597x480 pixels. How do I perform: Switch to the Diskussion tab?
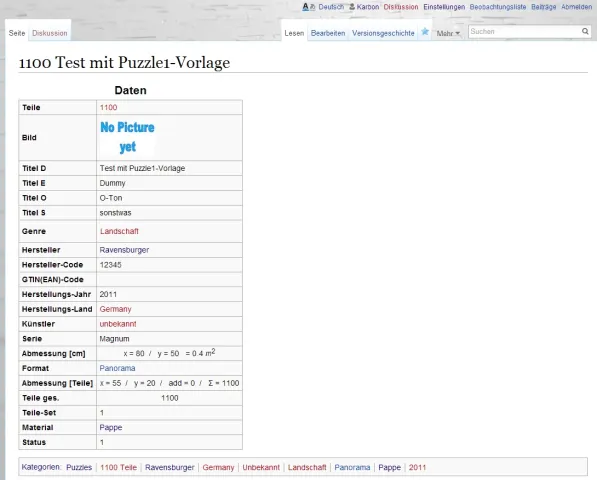pyautogui.click(x=49, y=33)
